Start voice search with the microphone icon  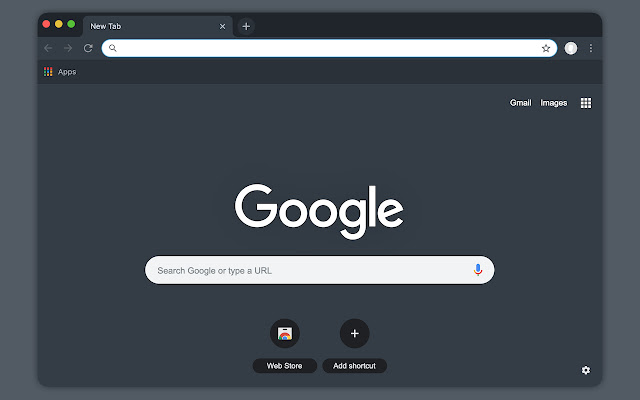478,270
